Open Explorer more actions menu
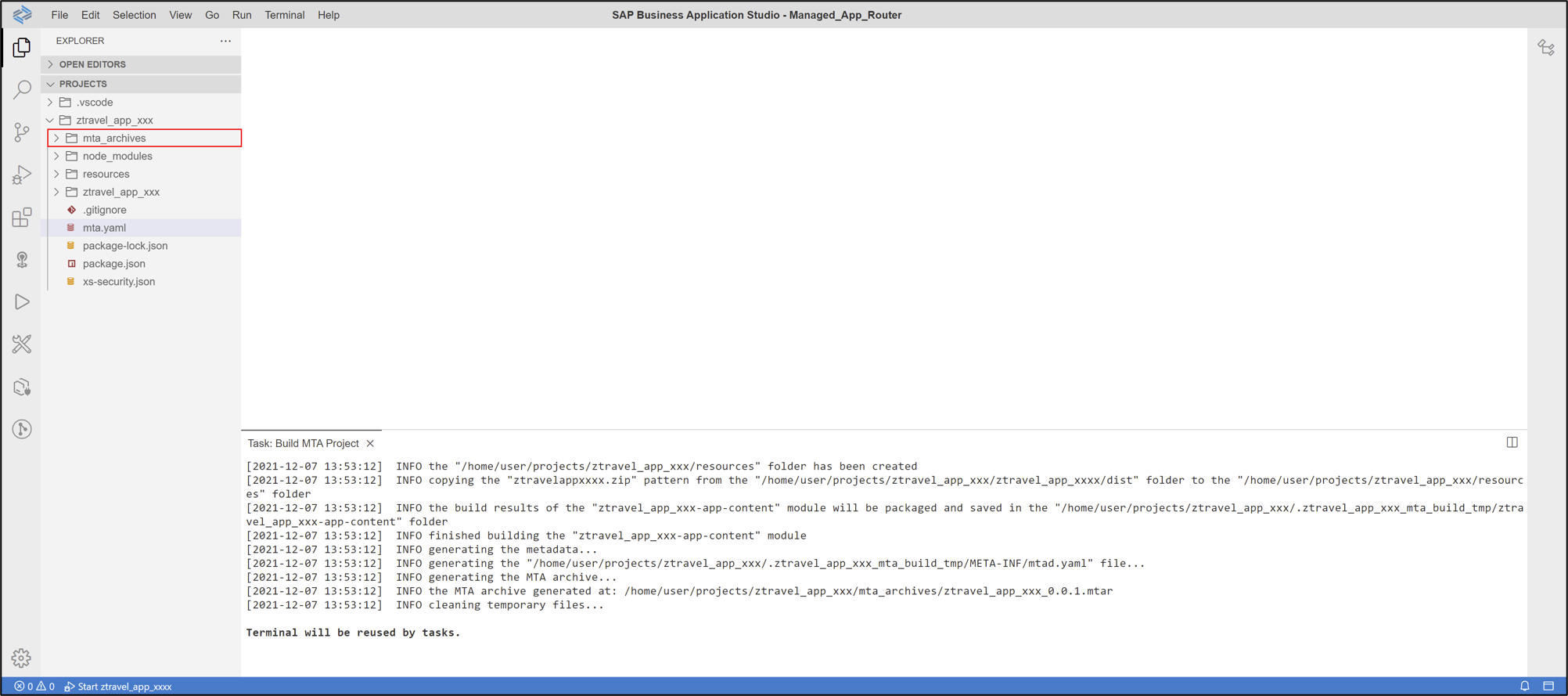This screenshot has height=696, width=1568. 225,41
